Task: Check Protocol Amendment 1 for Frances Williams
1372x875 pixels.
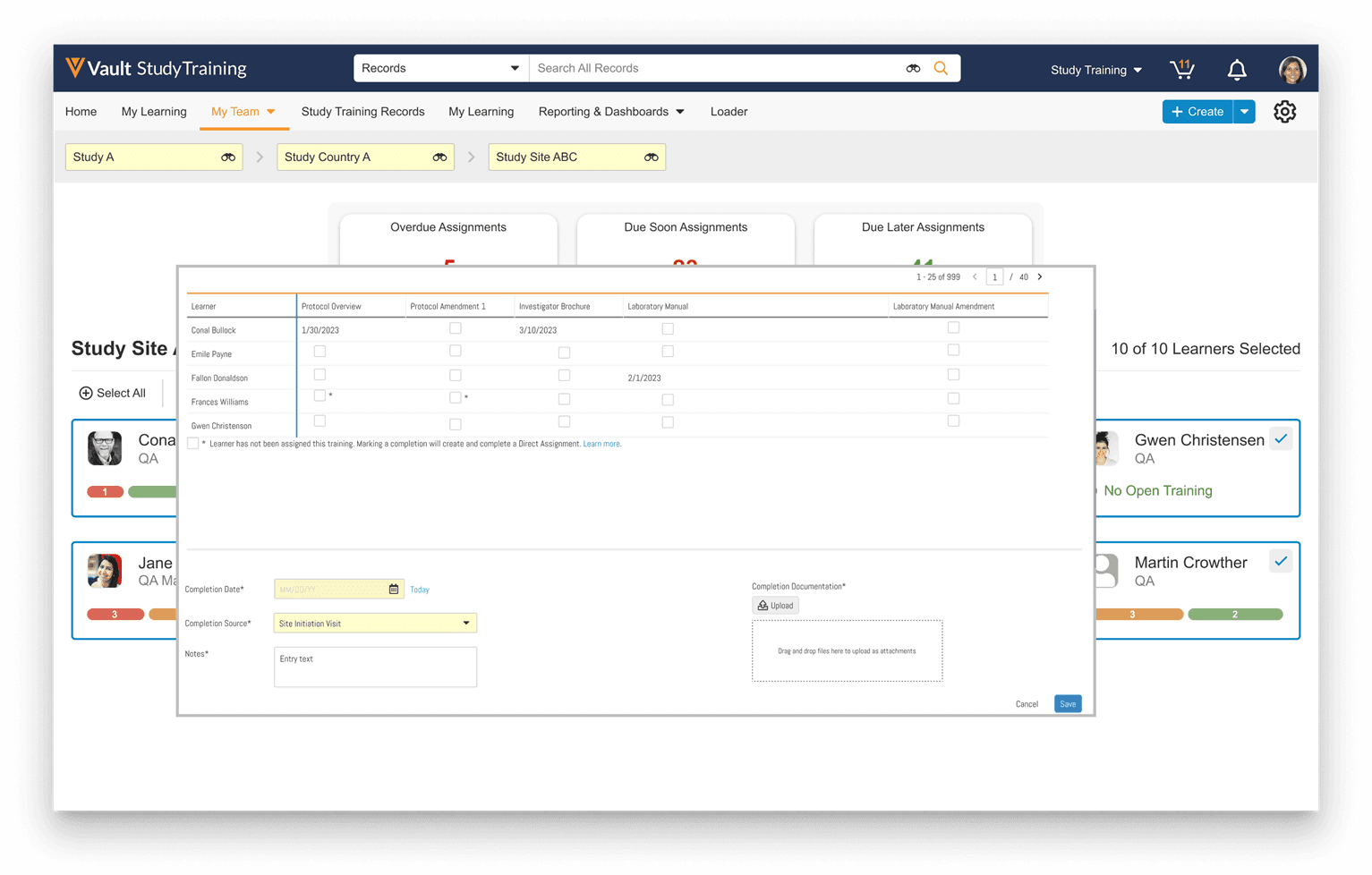Action: click(456, 397)
